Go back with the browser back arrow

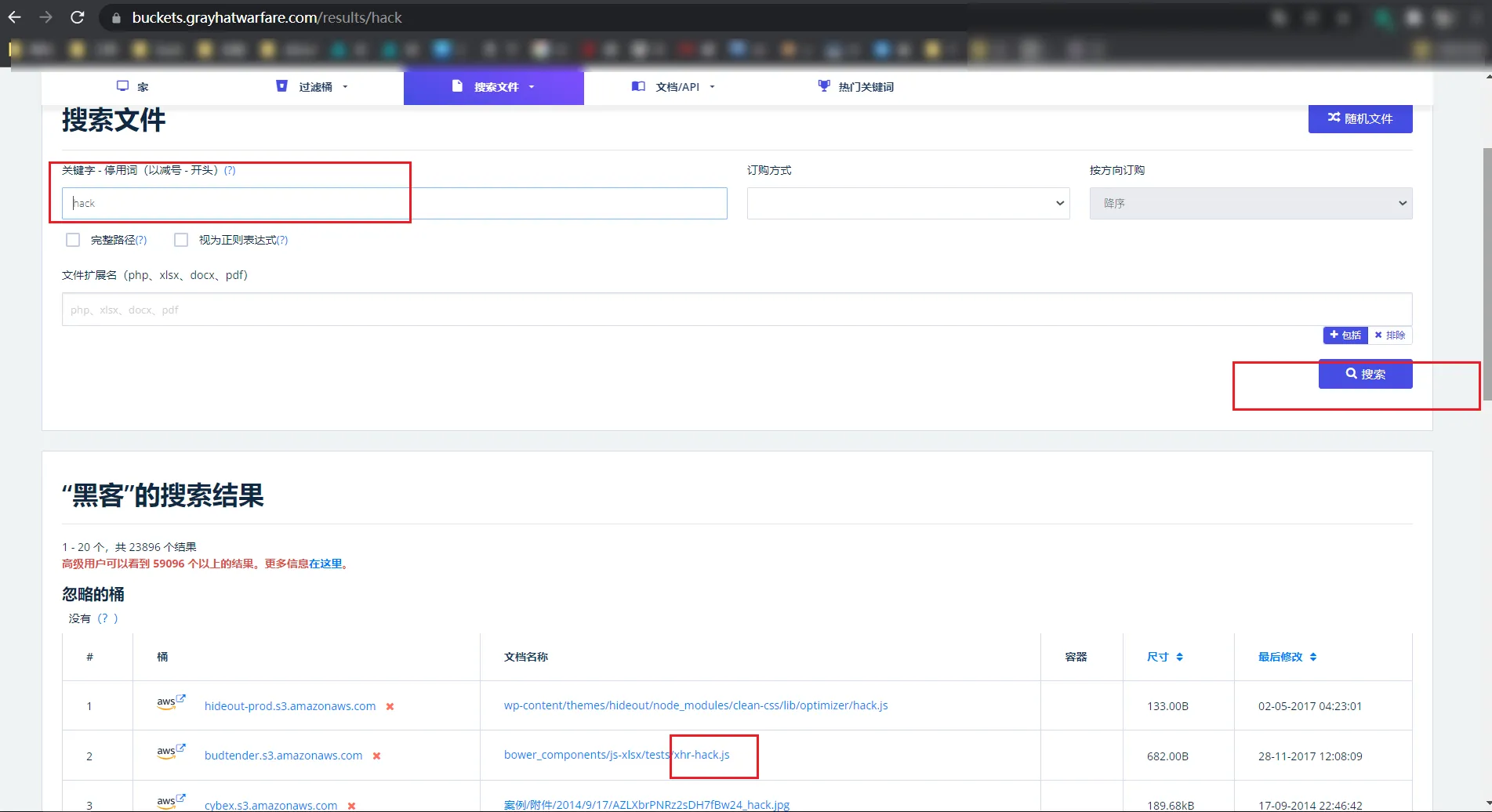tap(14, 17)
